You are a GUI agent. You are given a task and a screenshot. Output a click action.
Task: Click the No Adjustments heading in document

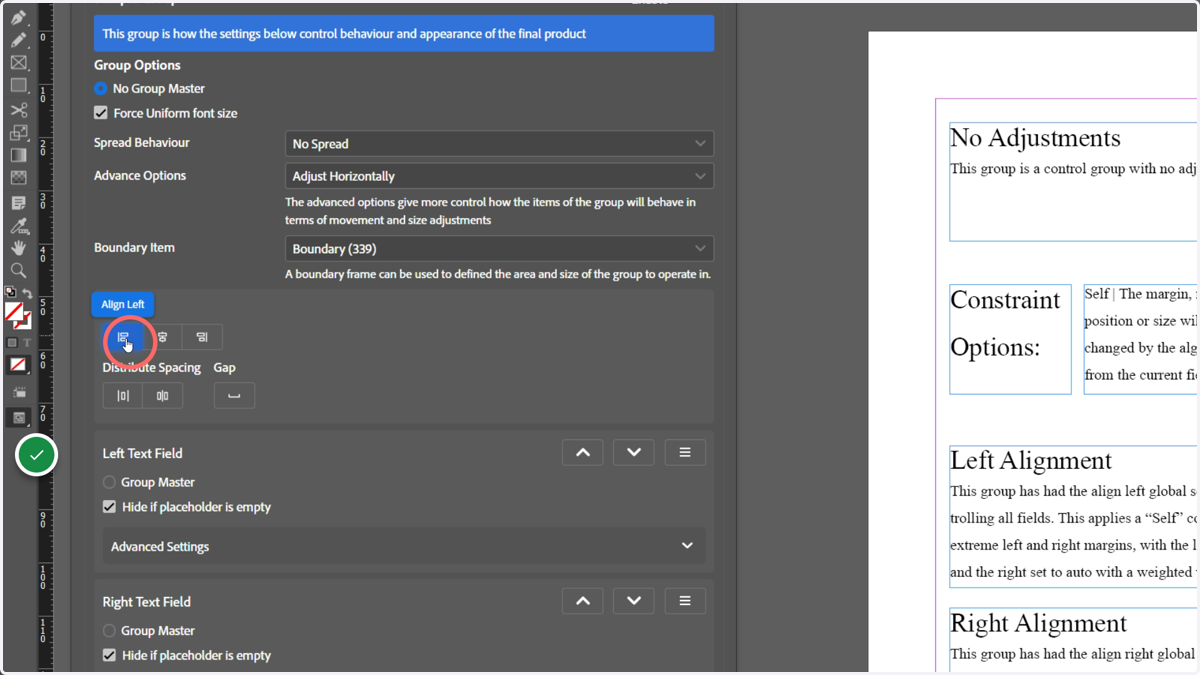click(x=1035, y=138)
